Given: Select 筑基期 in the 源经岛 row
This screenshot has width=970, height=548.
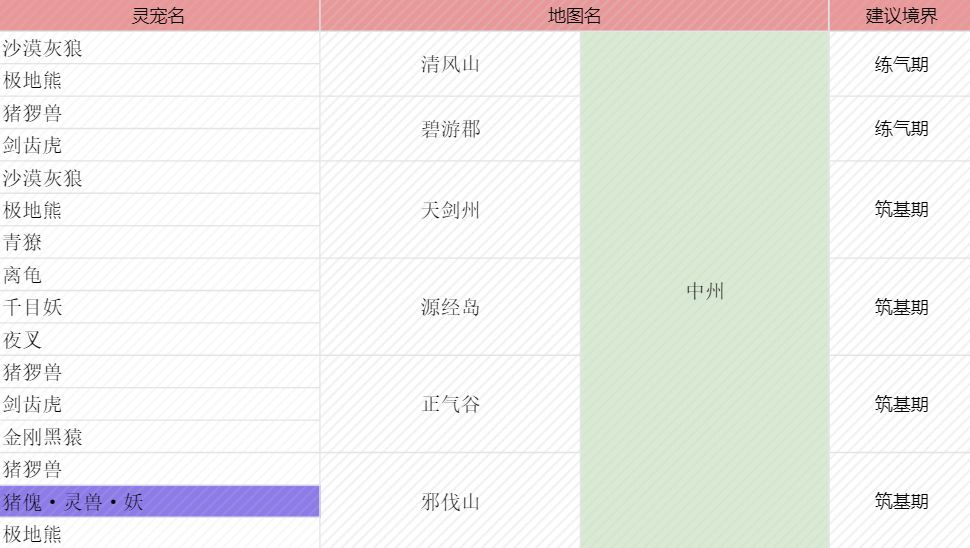Looking at the screenshot, I should tap(900, 307).
